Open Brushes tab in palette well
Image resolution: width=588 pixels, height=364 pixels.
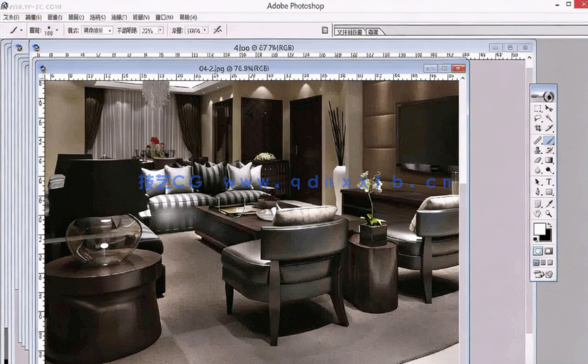(374, 32)
